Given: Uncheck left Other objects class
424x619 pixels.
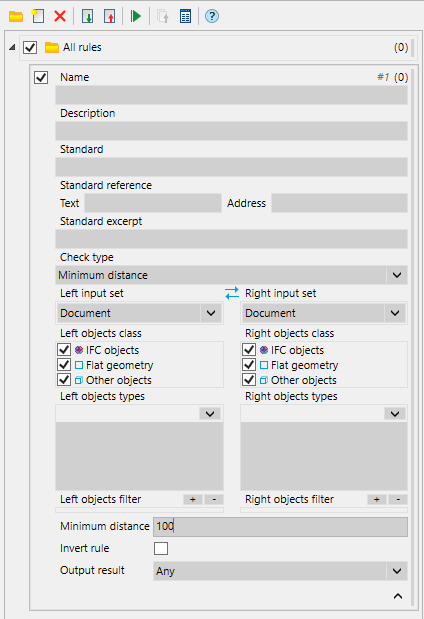Looking at the screenshot, I should coord(64,380).
